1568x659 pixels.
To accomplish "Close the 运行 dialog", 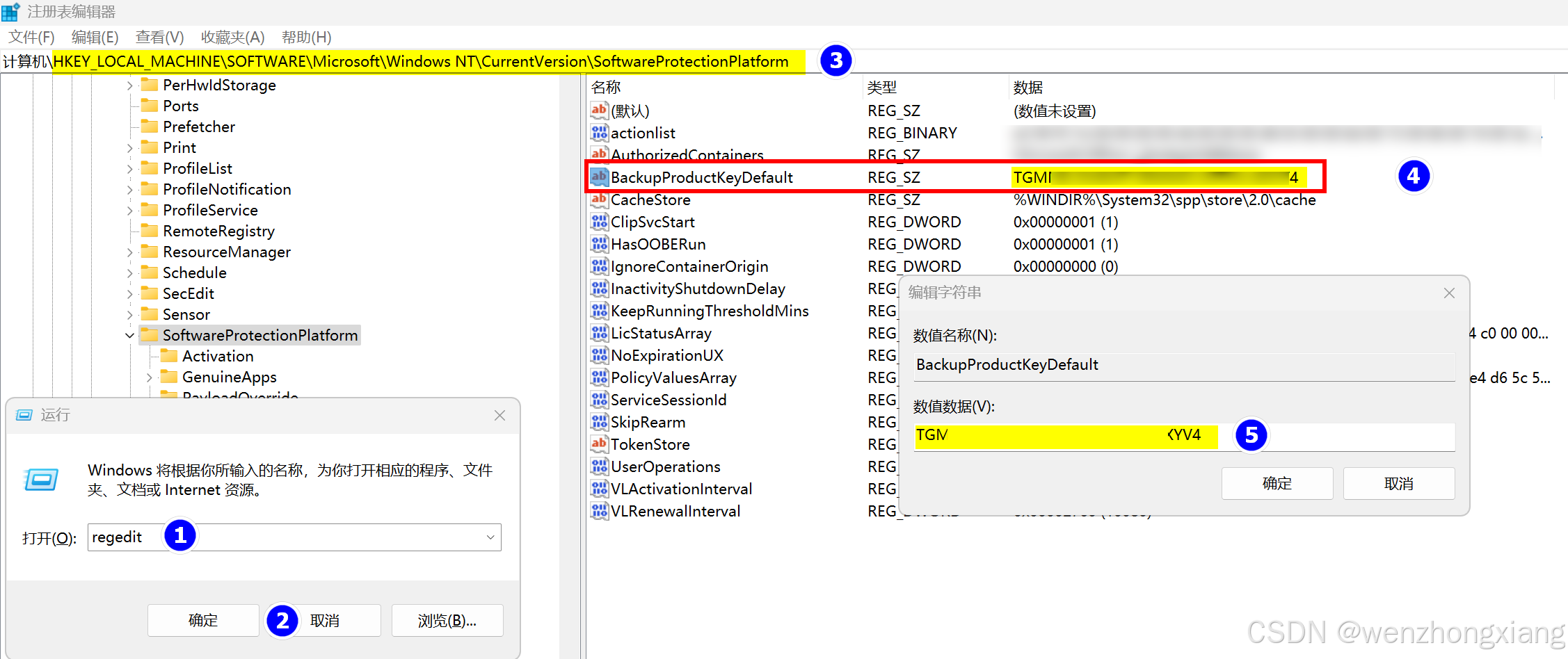I will [x=499, y=415].
